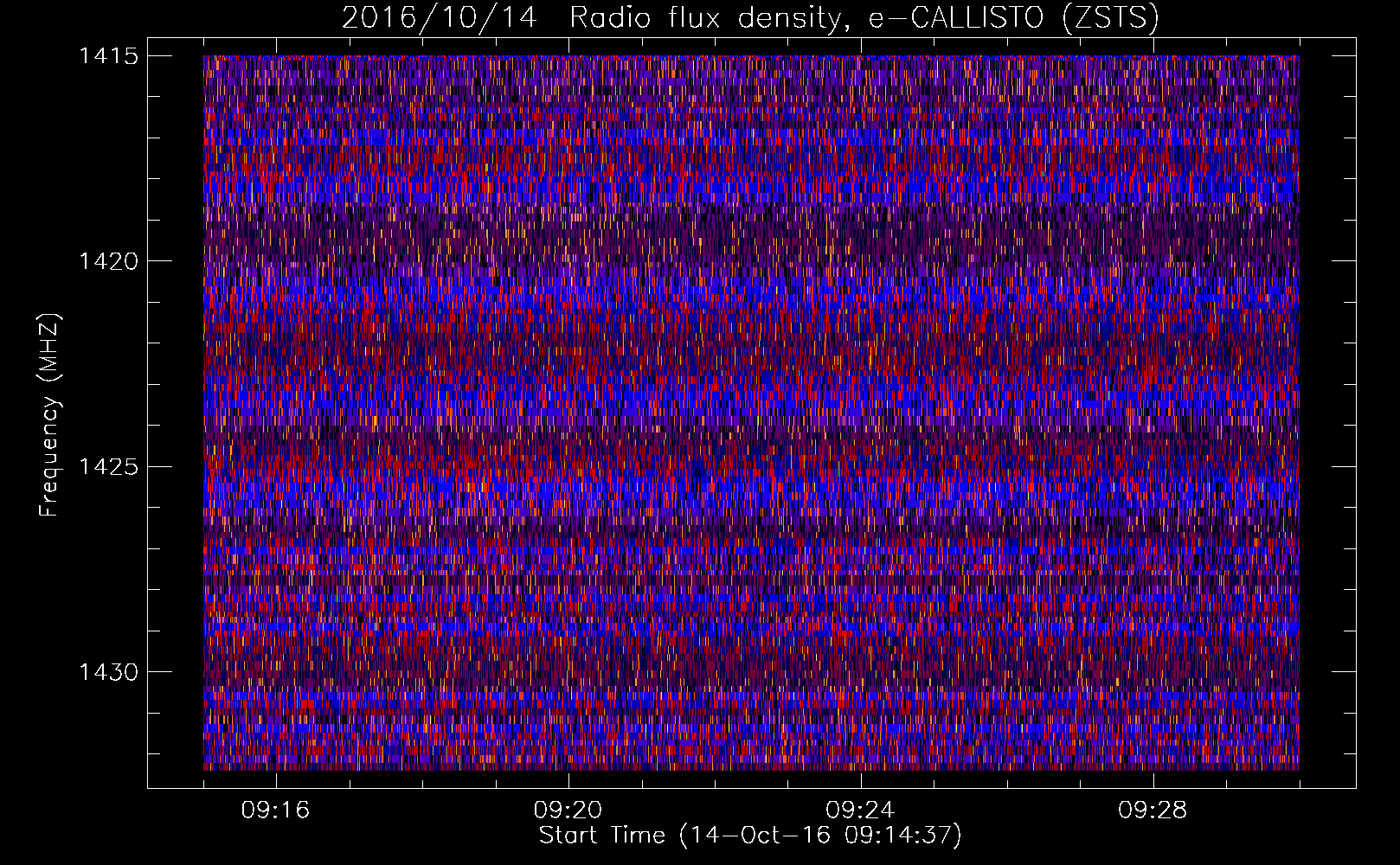Click the 1415 frequency tick label

coord(108,56)
